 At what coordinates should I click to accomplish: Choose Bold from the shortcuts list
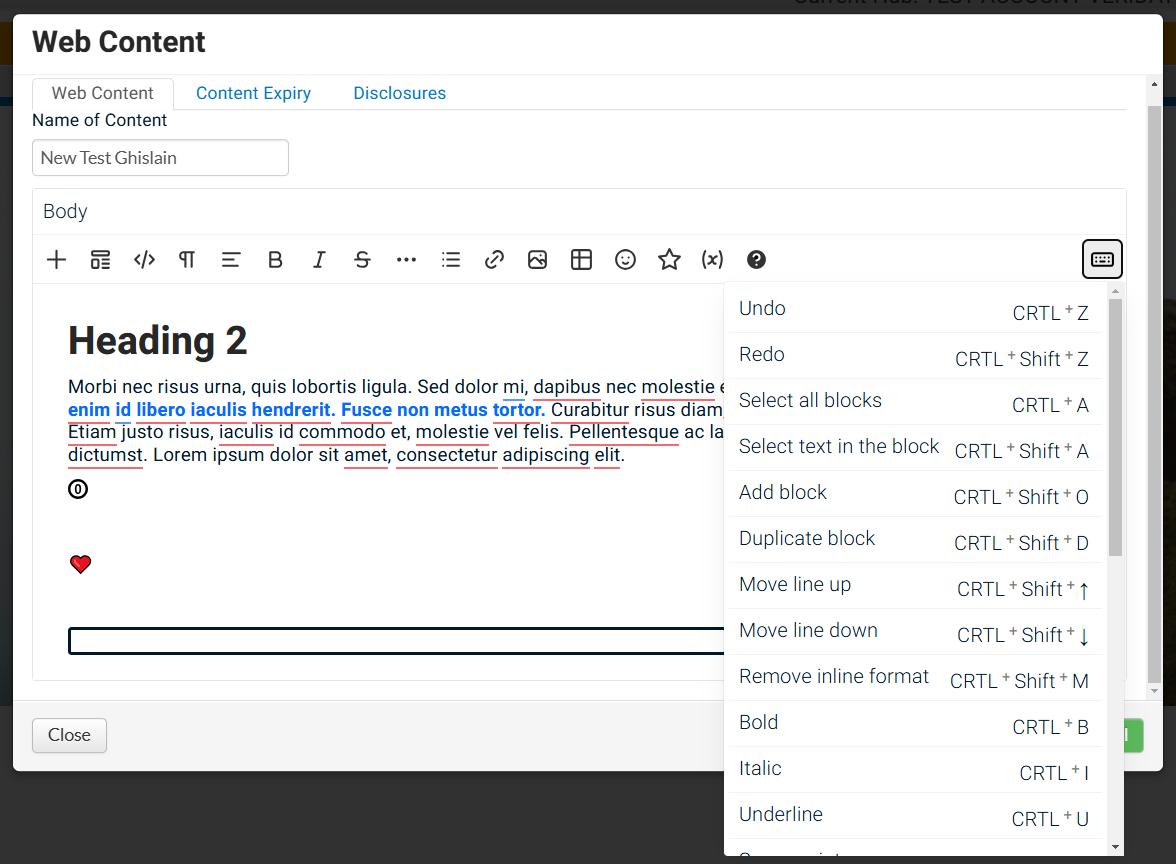click(914, 724)
